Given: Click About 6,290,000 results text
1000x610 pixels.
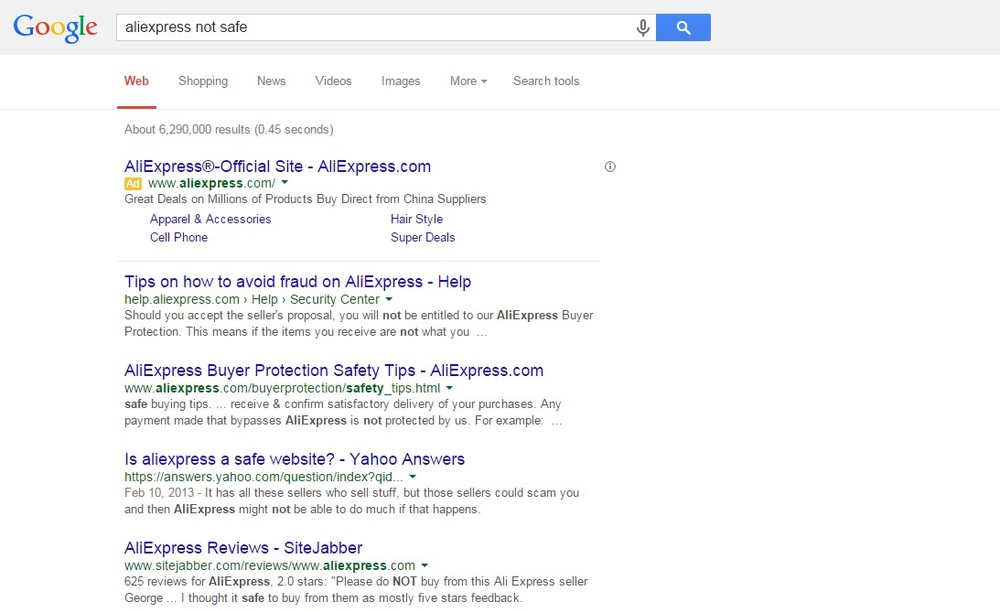Looking at the screenshot, I should (x=228, y=130).
